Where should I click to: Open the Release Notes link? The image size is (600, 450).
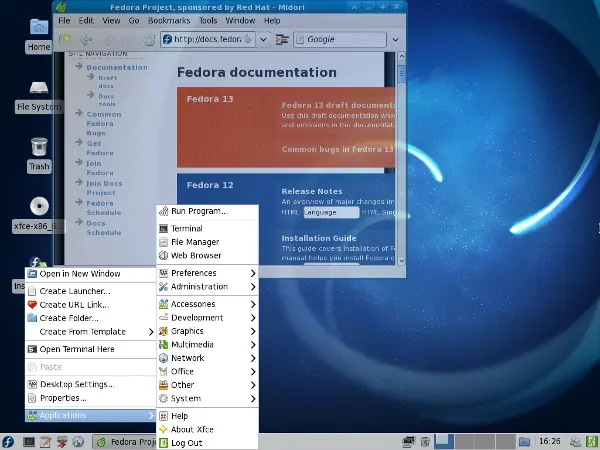tap(312, 191)
